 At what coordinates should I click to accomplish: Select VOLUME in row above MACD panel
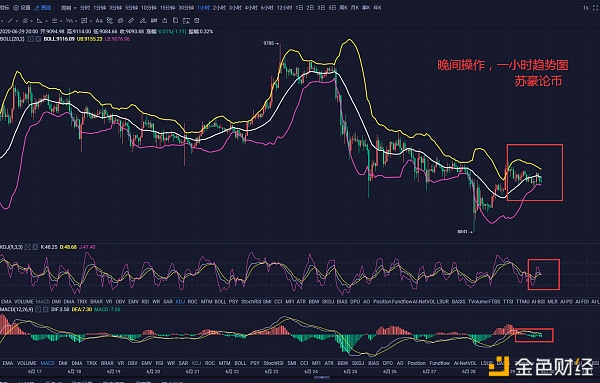[x=24, y=302]
